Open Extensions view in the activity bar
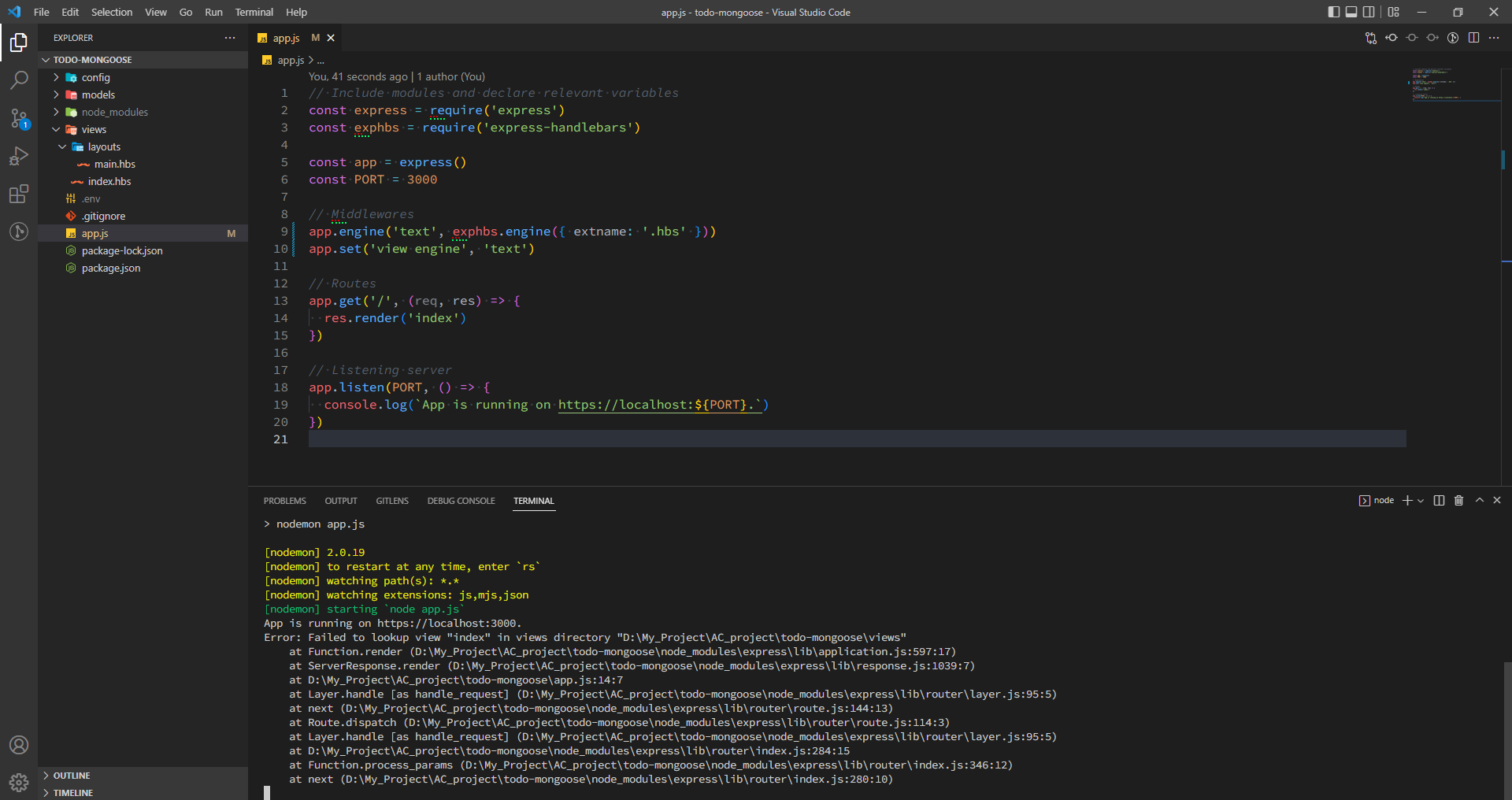 click(19, 194)
